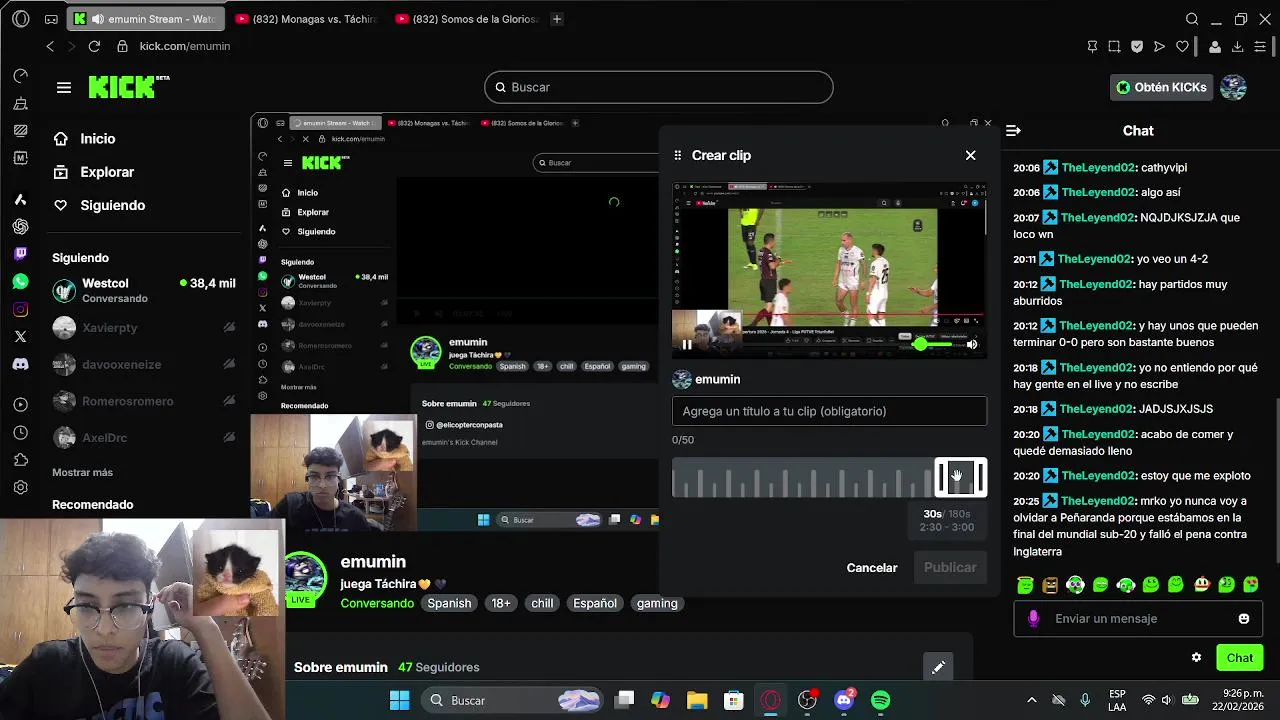
Task: Open chat settings gear icon
Action: [1196, 658]
